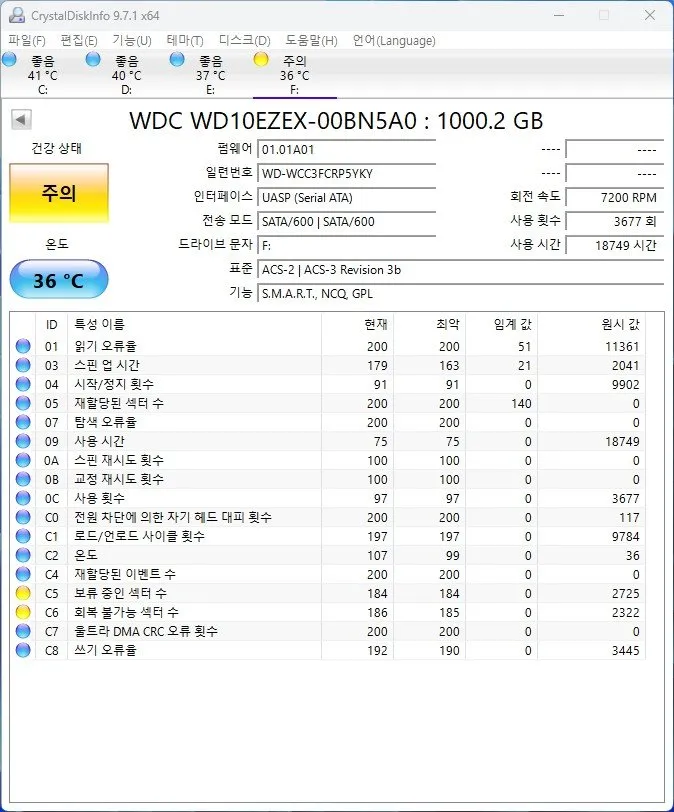Image resolution: width=674 pixels, height=812 pixels.
Task: Click the blue status dot for 07 탐색 오류율
Action: click(x=23, y=422)
